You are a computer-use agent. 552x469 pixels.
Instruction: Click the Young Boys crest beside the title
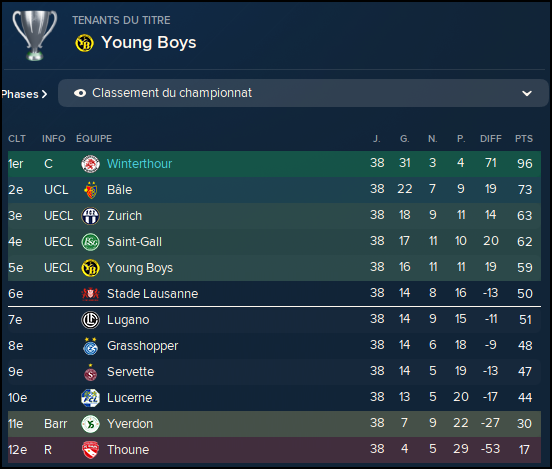coord(84,43)
